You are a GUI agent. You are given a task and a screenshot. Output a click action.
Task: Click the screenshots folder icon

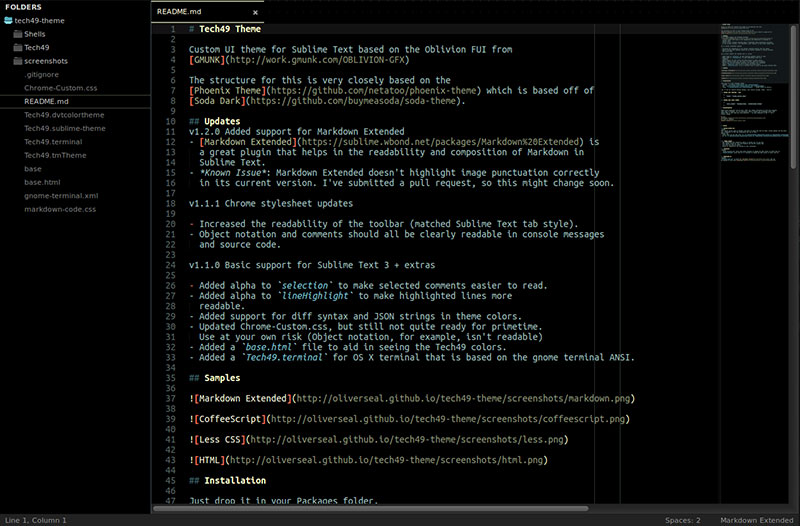coord(18,61)
